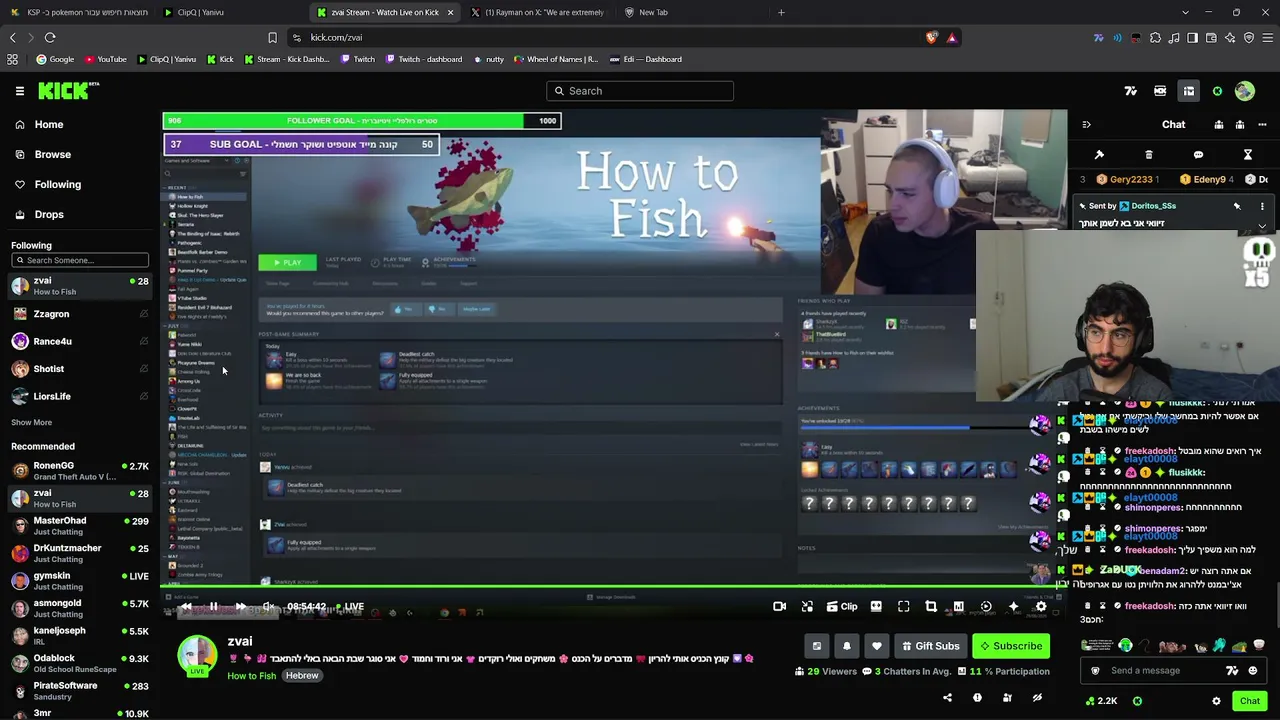Image resolution: width=1280 pixels, height=720 pixels.
Task: Click the Hebrew language tag
Action: pos(302,676)
